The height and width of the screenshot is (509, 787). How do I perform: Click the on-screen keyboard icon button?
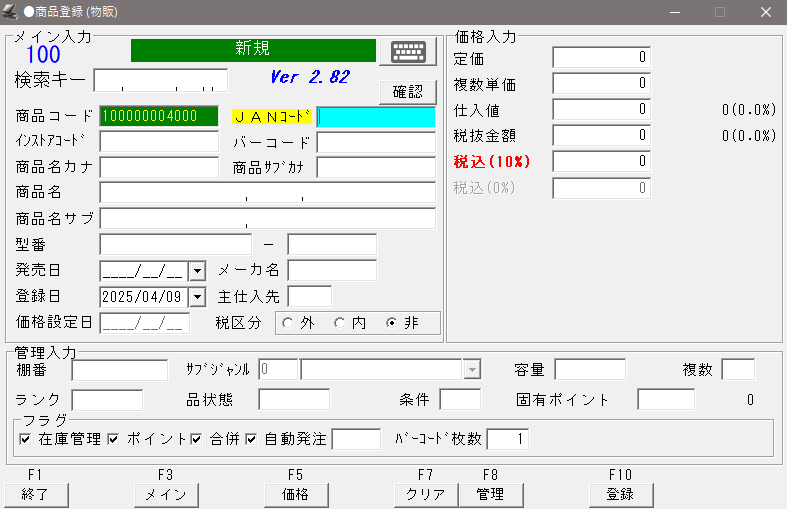[415, 52]
